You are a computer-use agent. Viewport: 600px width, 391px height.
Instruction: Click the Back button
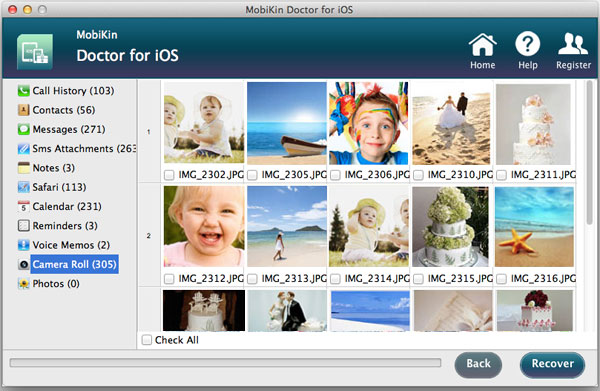[478, 364]
